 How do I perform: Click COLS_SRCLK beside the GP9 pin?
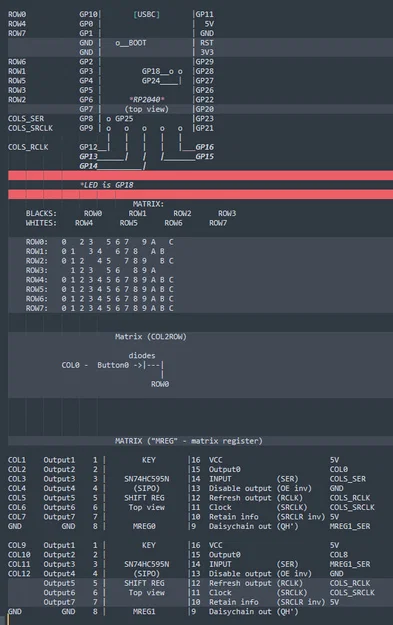pyautogui.click(x=30, y=128)
